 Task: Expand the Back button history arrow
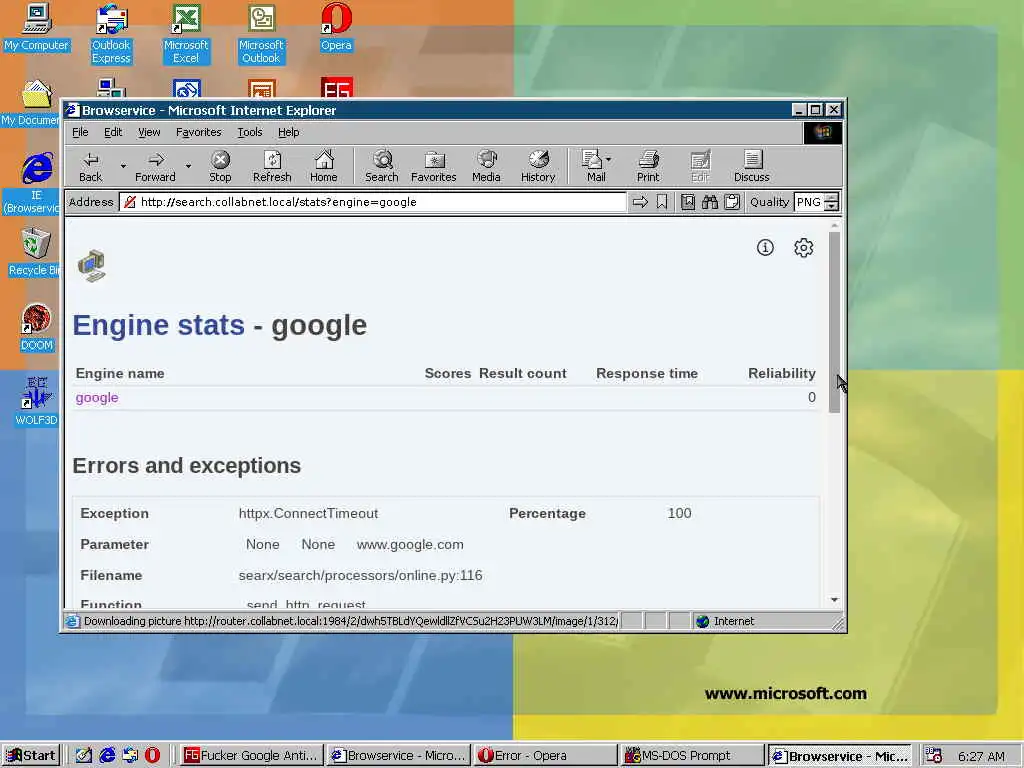pos(123,167)
